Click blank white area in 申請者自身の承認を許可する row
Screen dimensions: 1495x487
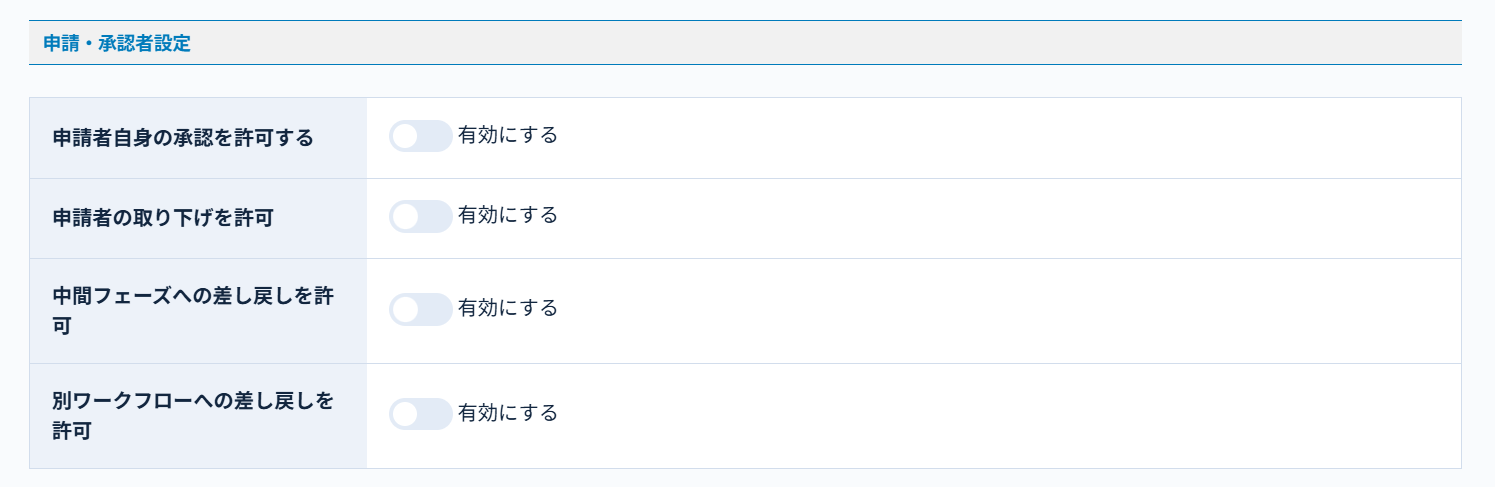[1000, 138]
